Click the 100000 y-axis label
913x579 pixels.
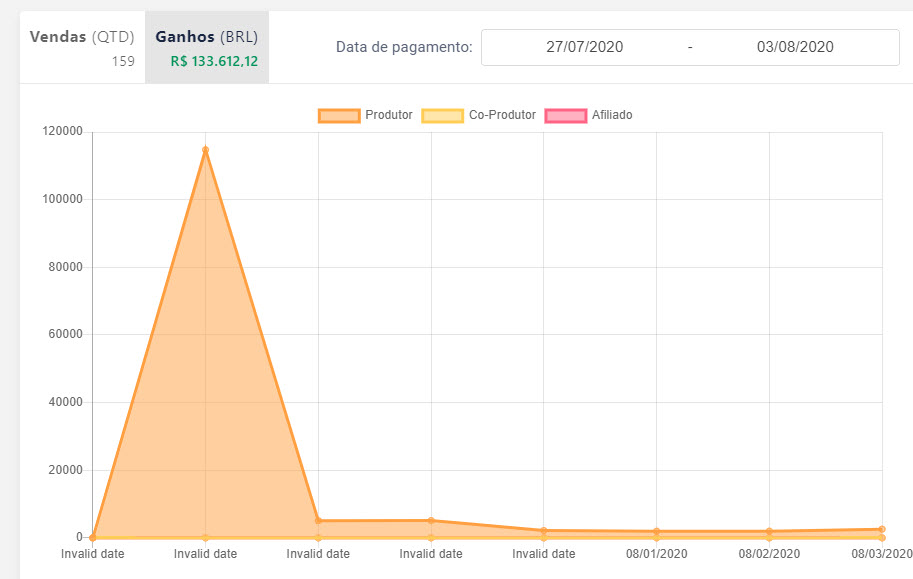tap(62, 199)
